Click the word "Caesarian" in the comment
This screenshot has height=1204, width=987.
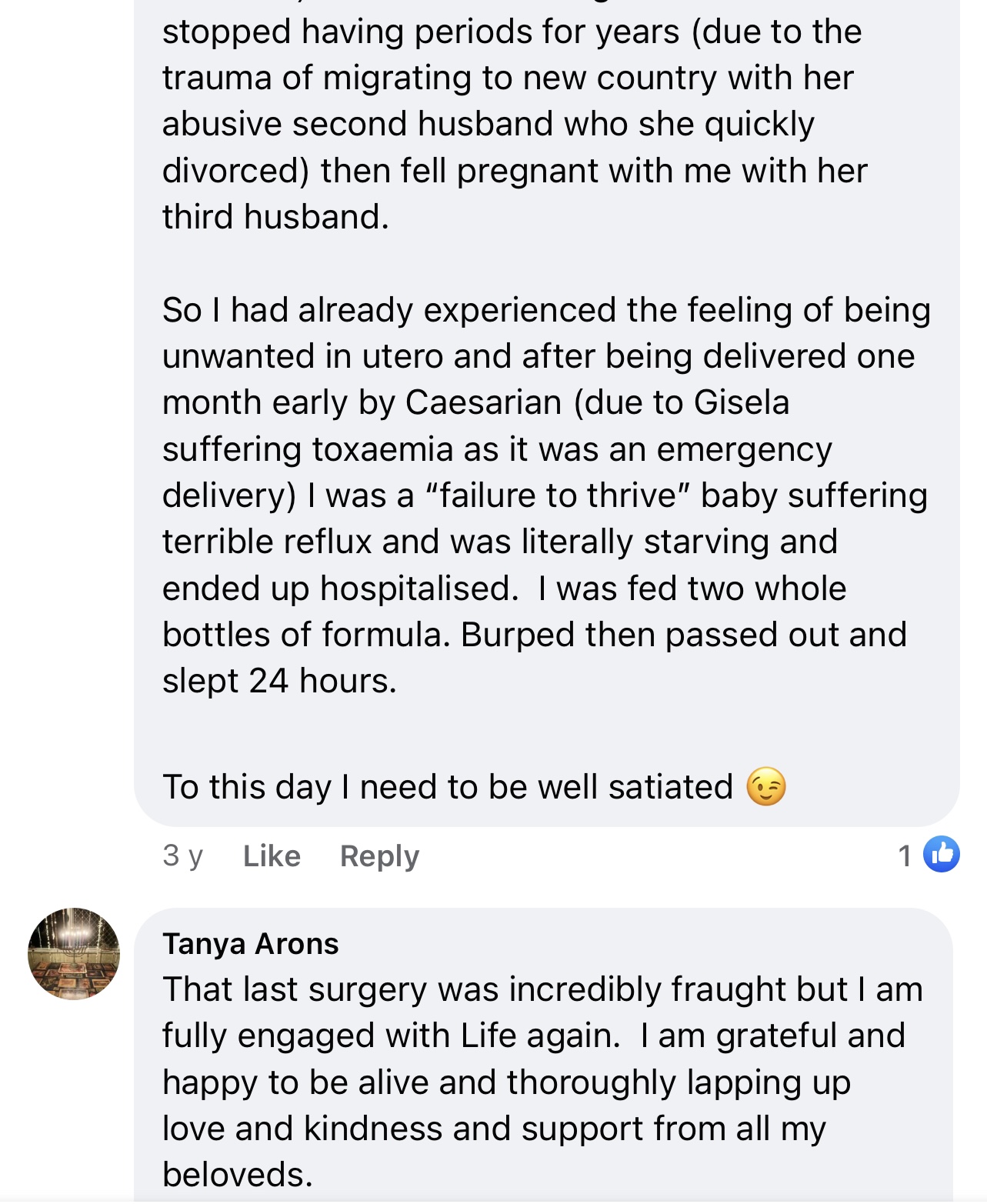point(483,402)
